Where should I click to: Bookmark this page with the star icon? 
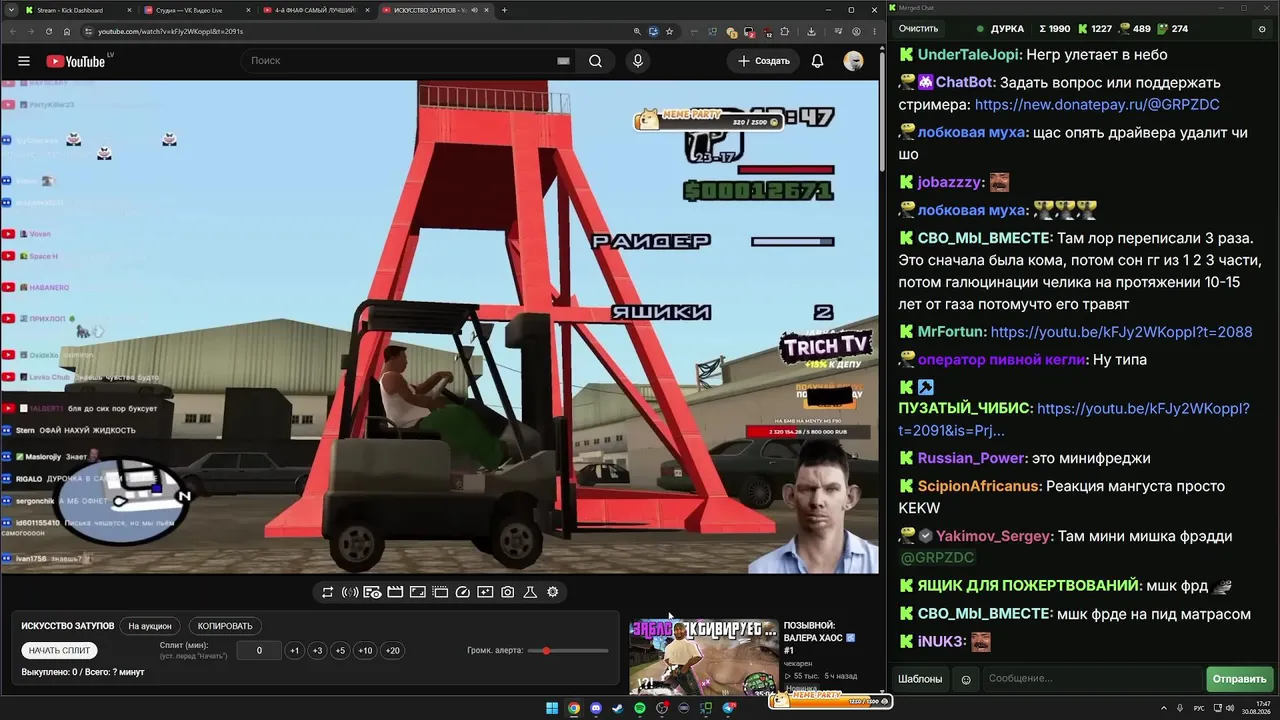coord(670,31)
